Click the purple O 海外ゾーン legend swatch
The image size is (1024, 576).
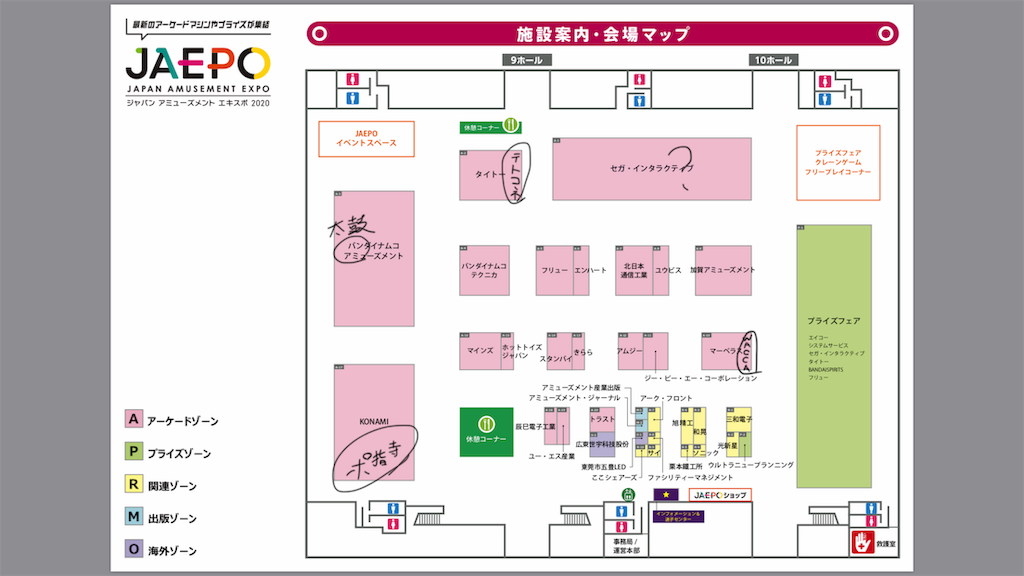pos(134,549)
